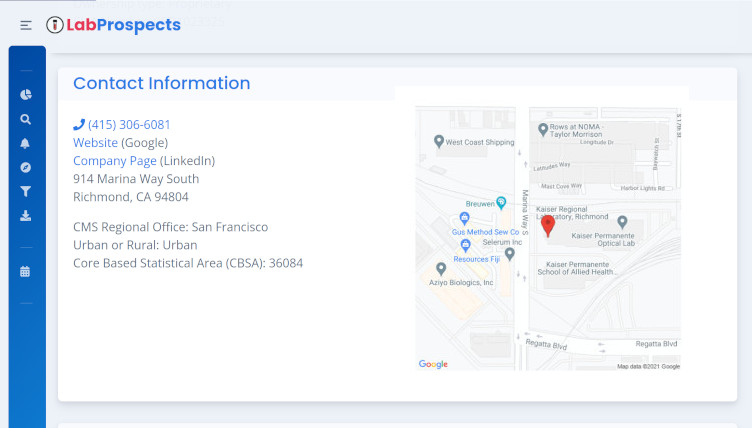Click the phone handset icon
Viewport: 752px width, 428px height.
point(79,125)
